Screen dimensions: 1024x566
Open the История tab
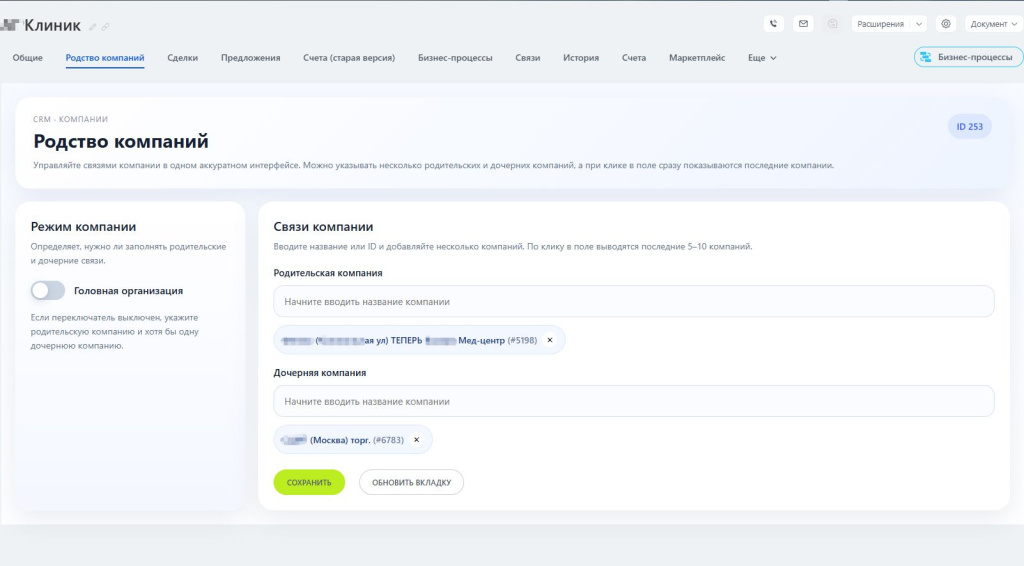581,58
